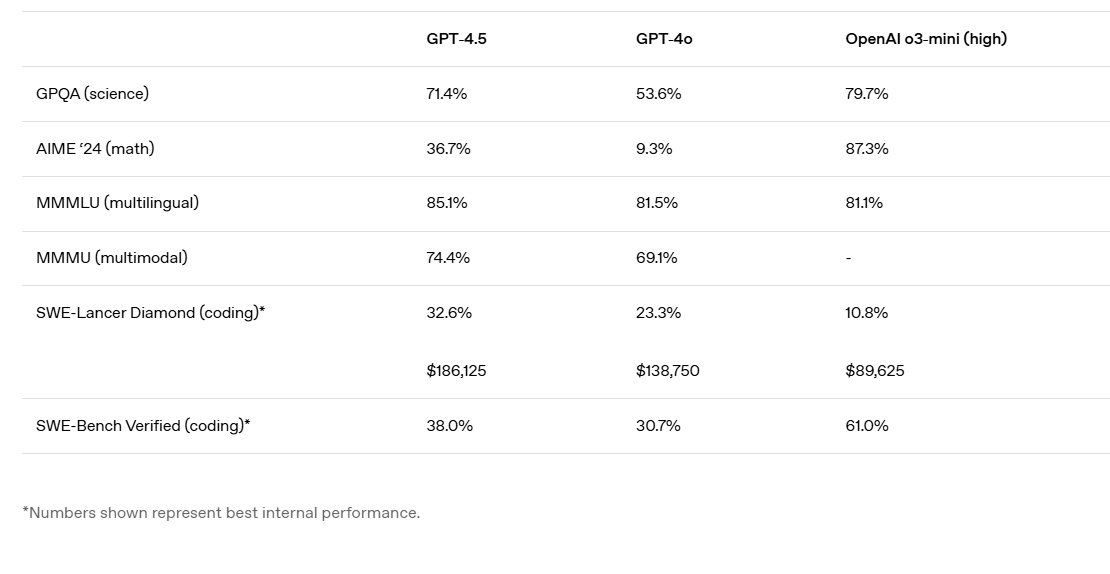Click the $186,125 earnings value
Image resolution: width=1110 pixels, height=574 pixels.
456,371
